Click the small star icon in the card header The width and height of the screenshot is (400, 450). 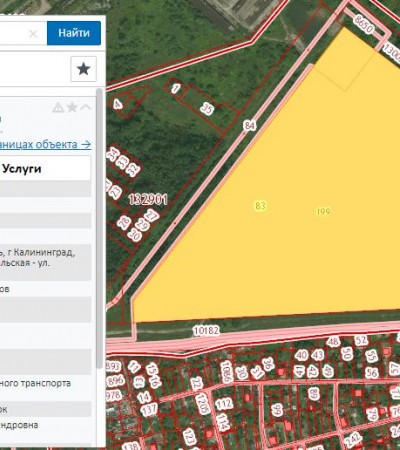[72, 108]
